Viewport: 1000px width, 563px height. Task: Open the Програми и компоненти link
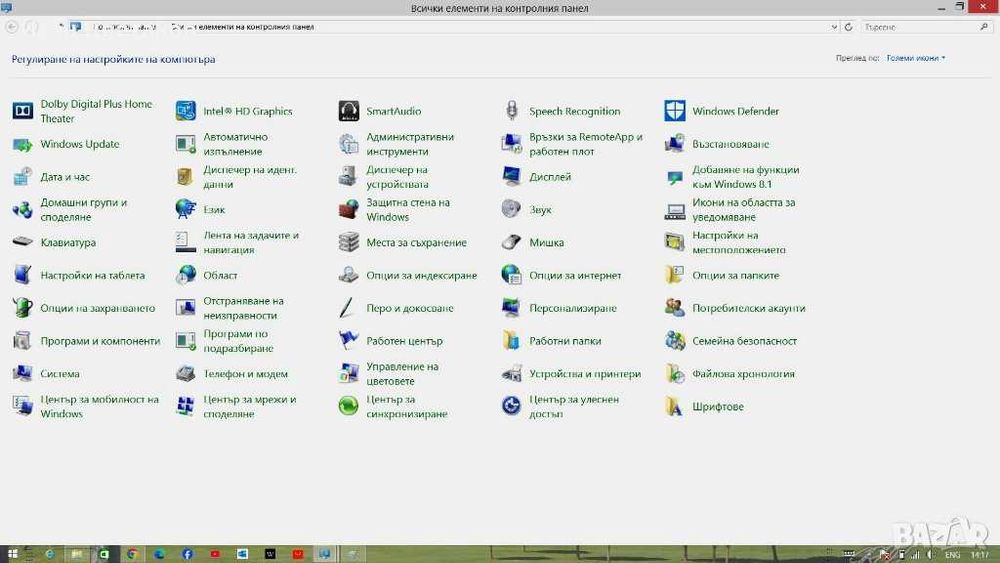tap(100, 340)
